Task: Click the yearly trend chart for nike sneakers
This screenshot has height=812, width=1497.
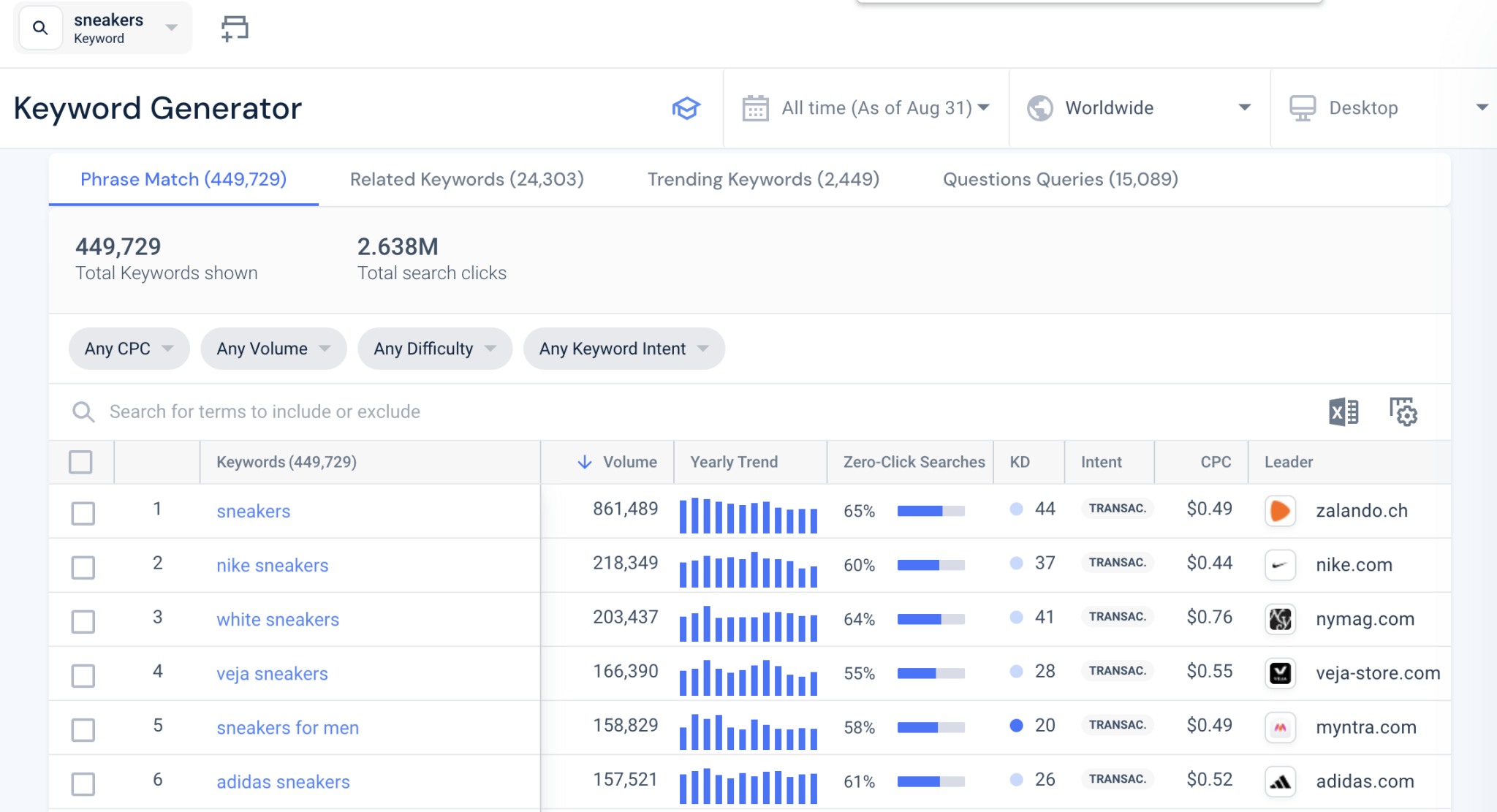Action: pos(748,569)
